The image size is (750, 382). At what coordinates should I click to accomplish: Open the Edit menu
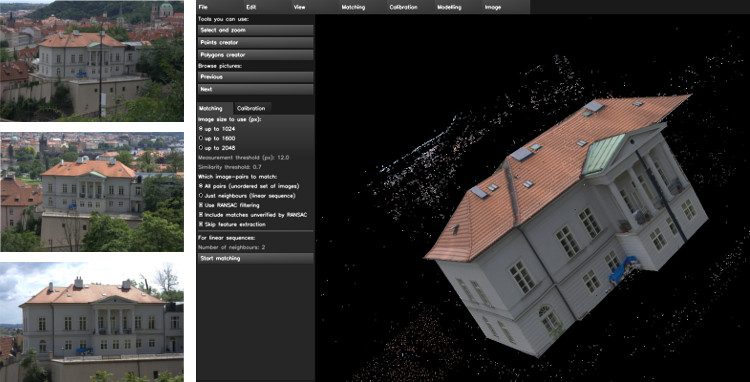point(268,7)
